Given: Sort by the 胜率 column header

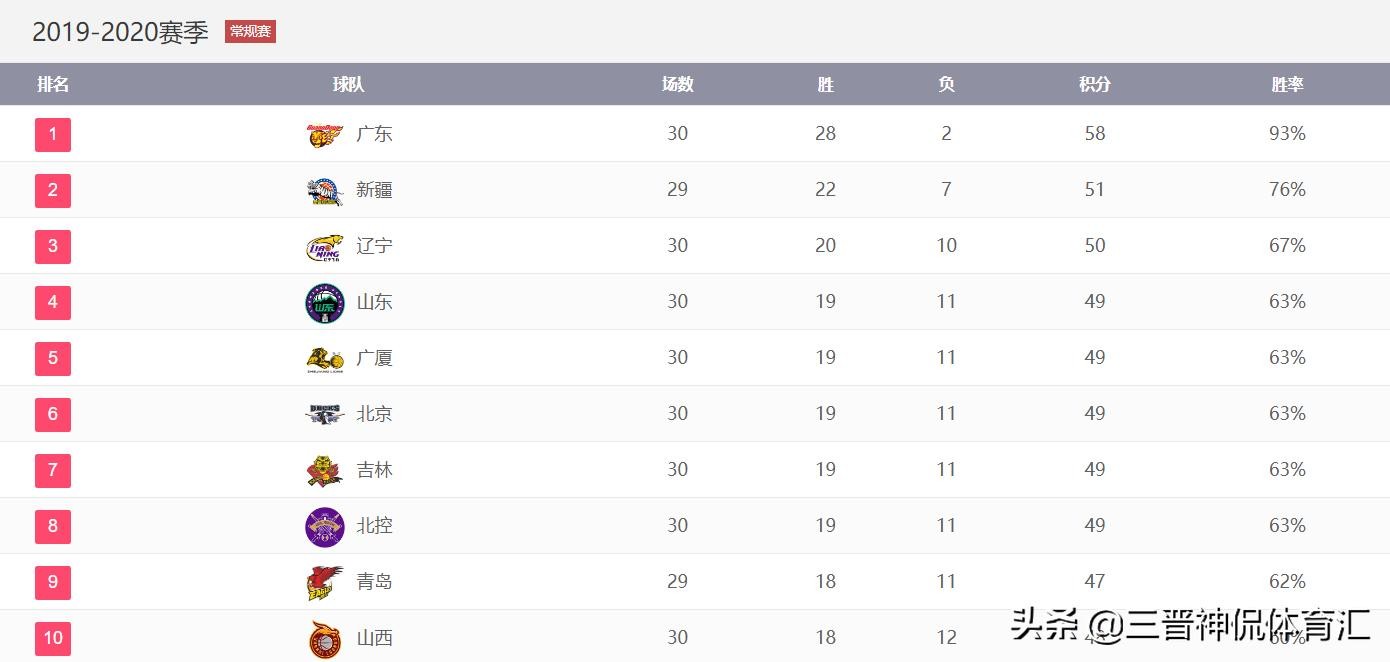Looking at the screenshot, I should [1287, 85].
